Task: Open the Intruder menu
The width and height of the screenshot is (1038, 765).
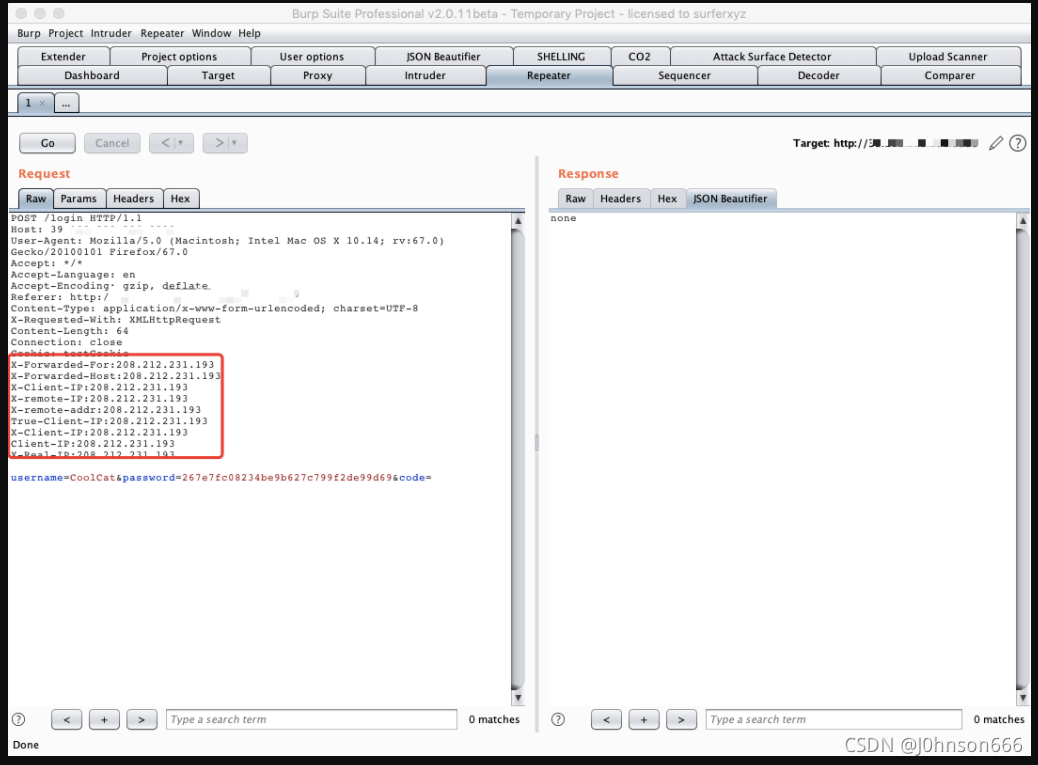Action: [x=111, y=33]
